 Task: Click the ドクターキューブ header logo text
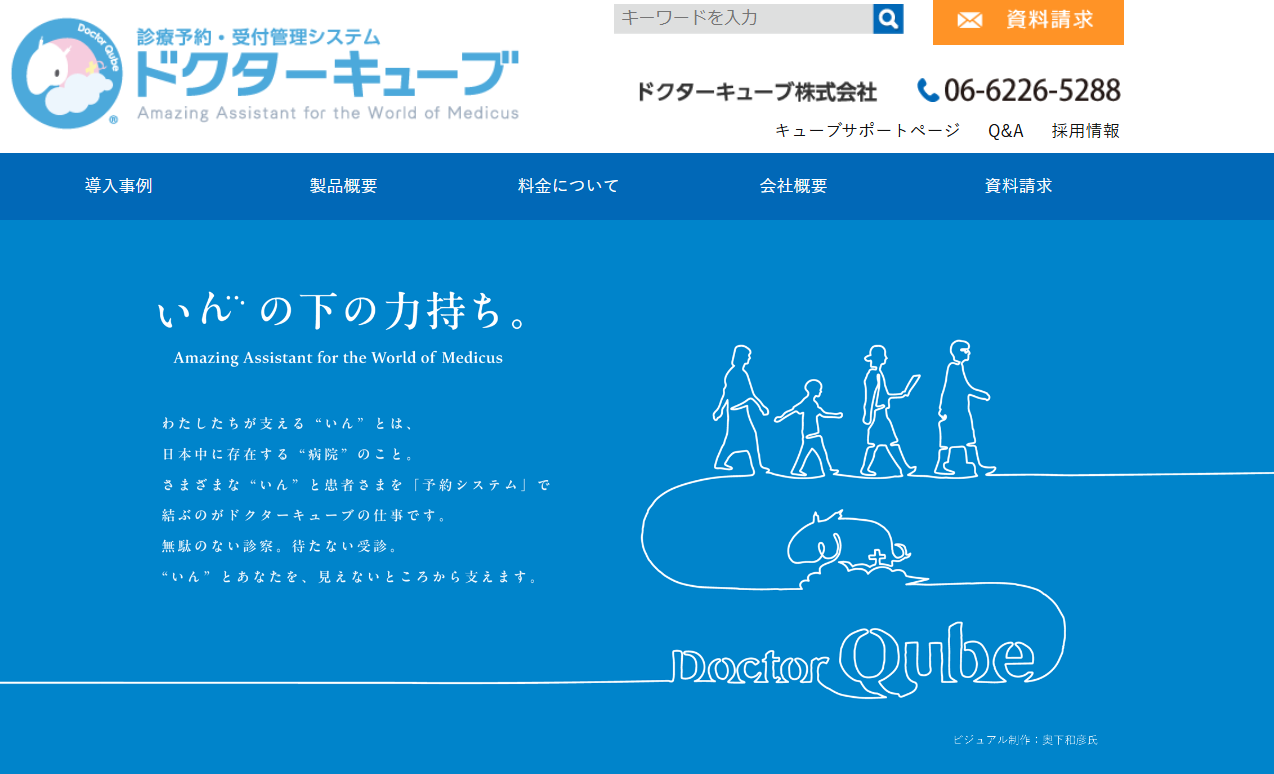(326, 74)
